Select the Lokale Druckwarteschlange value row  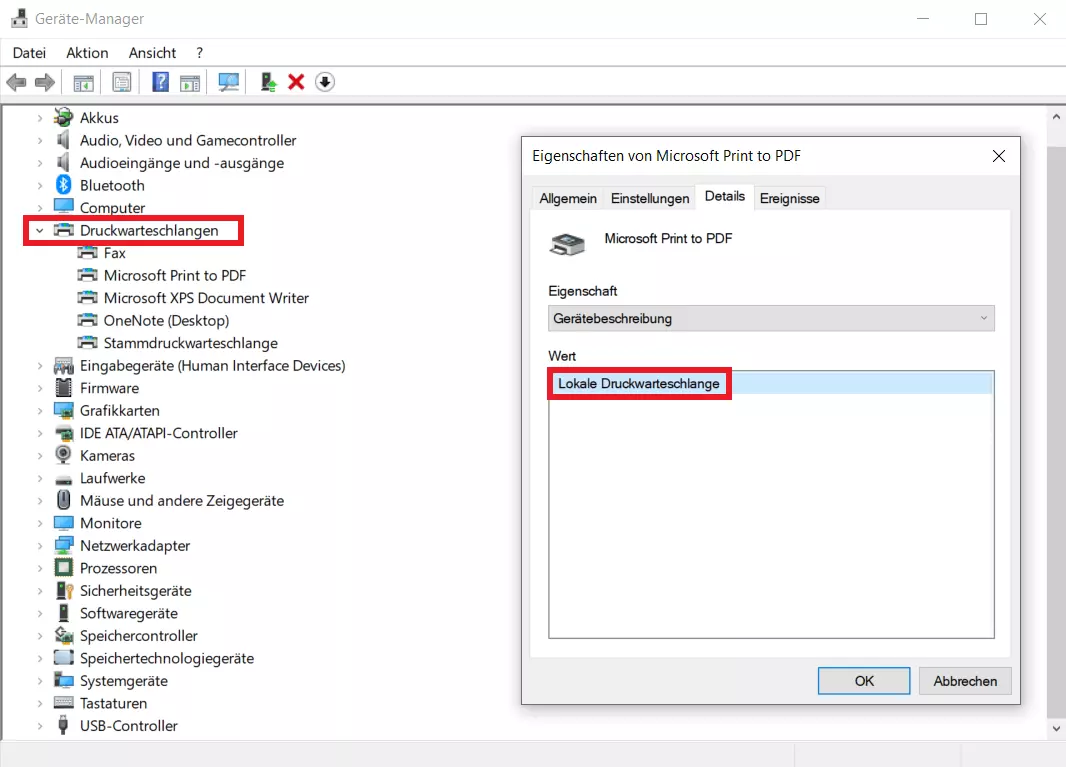pyautogui.click(x=771, y=384)
